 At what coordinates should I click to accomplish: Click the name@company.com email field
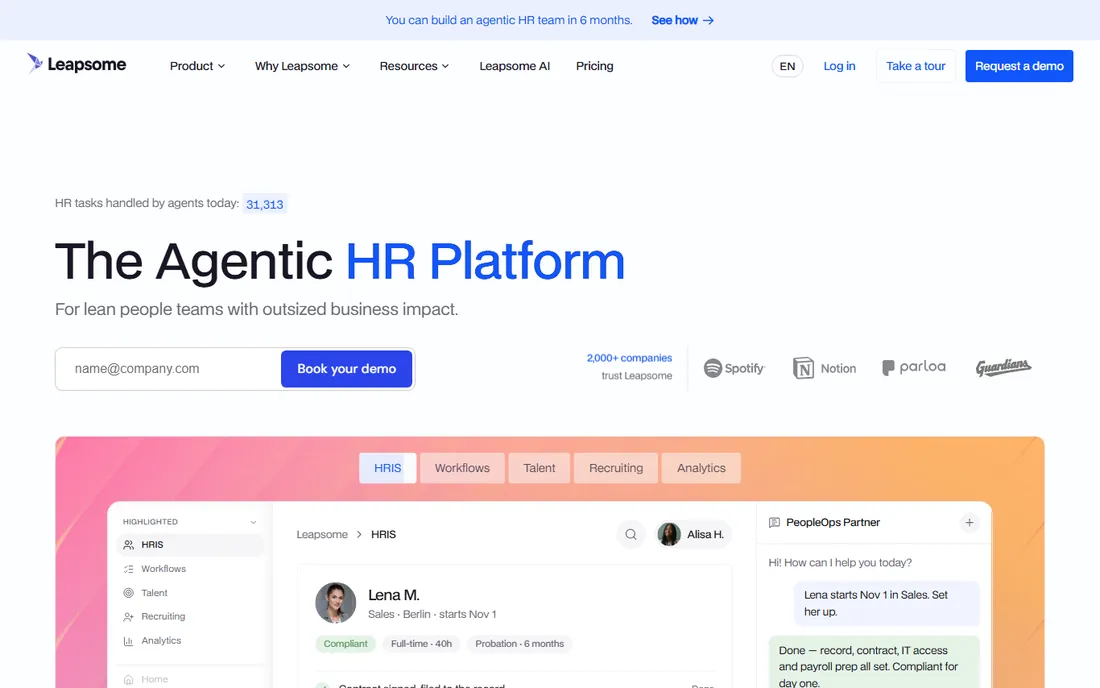168,369
